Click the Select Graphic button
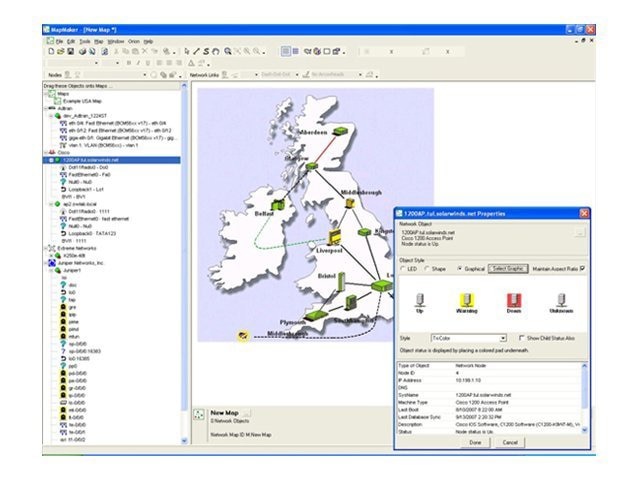 click(507, 269)
